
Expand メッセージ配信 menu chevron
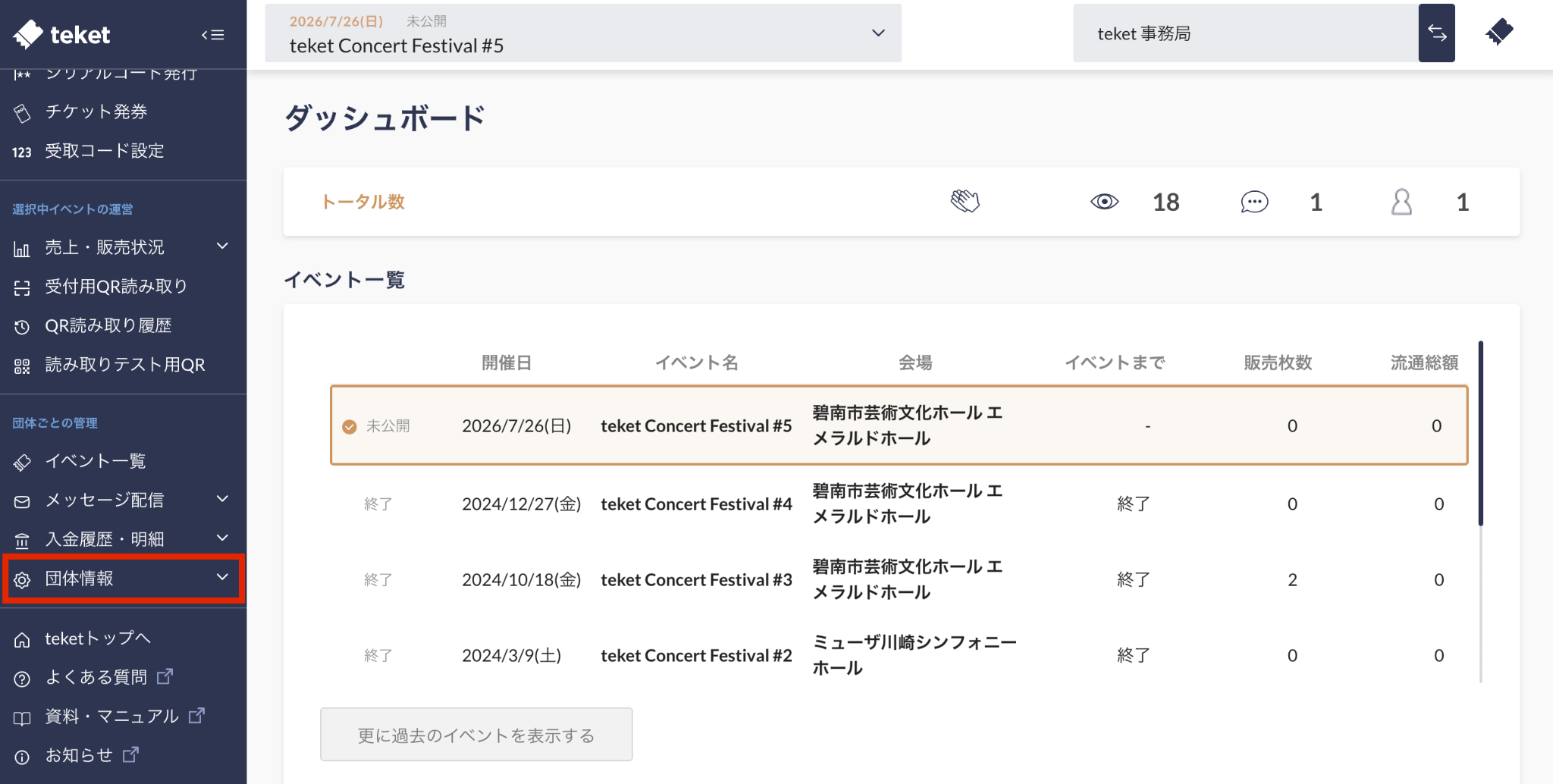[x=222, y=499]
